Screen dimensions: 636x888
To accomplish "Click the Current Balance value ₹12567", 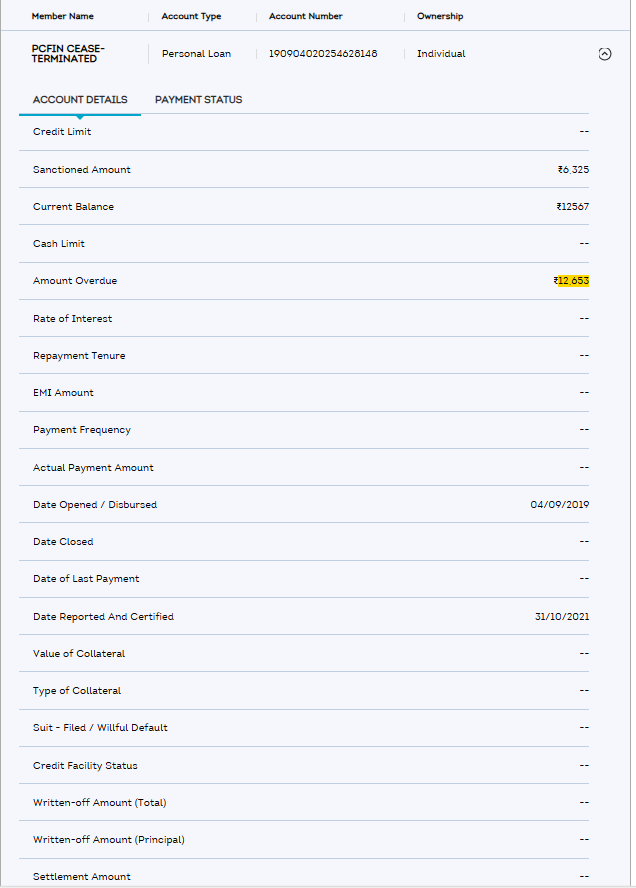I will coord(572,207).
